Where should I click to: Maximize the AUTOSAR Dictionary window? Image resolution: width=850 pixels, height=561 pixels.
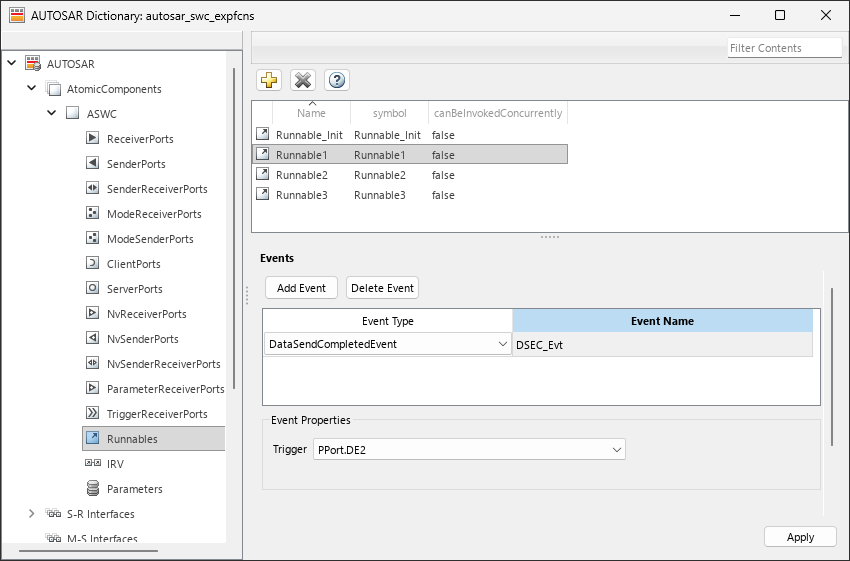click(780, 15)
